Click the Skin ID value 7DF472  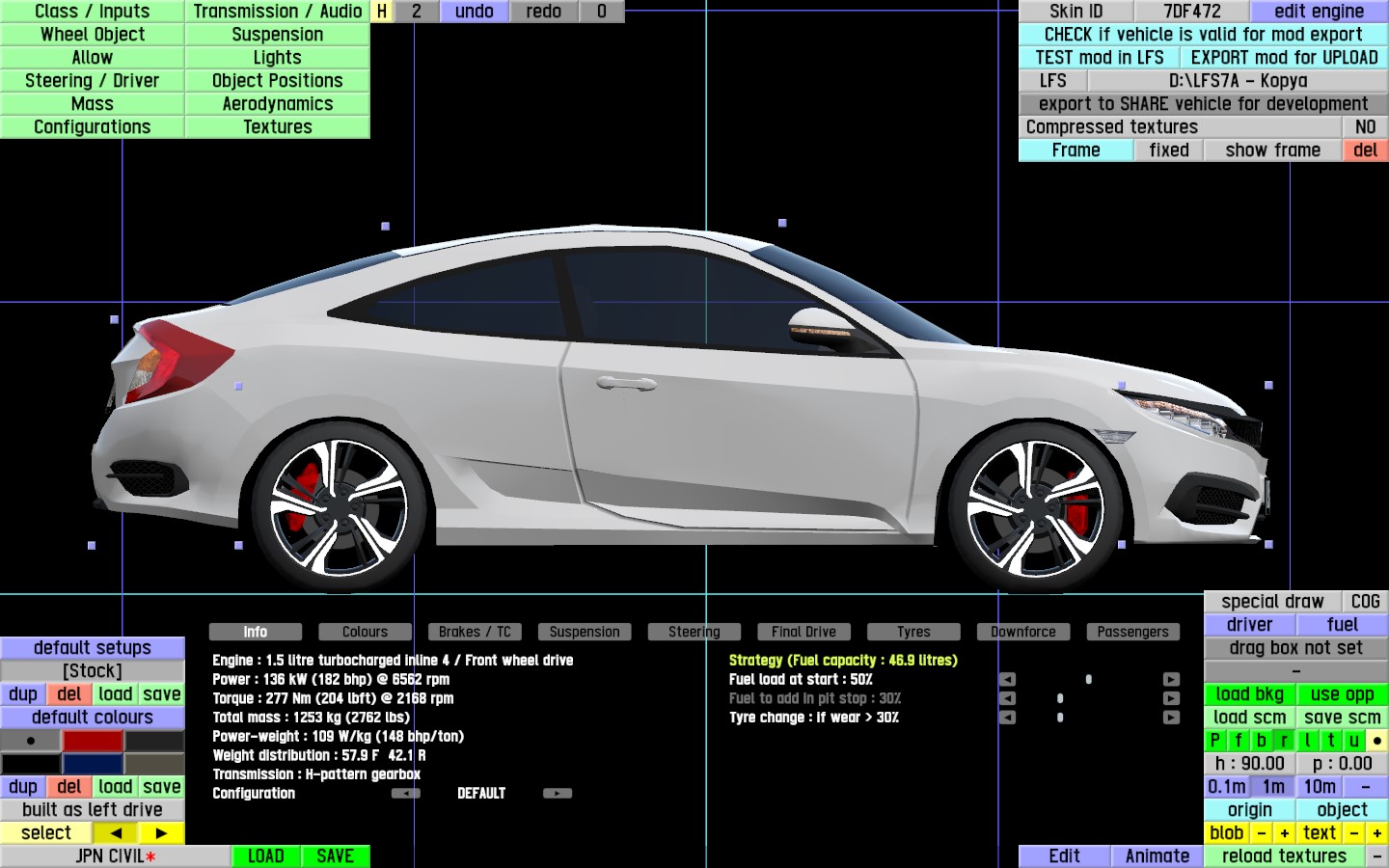pyautogui.click(x=1192, y=12)
